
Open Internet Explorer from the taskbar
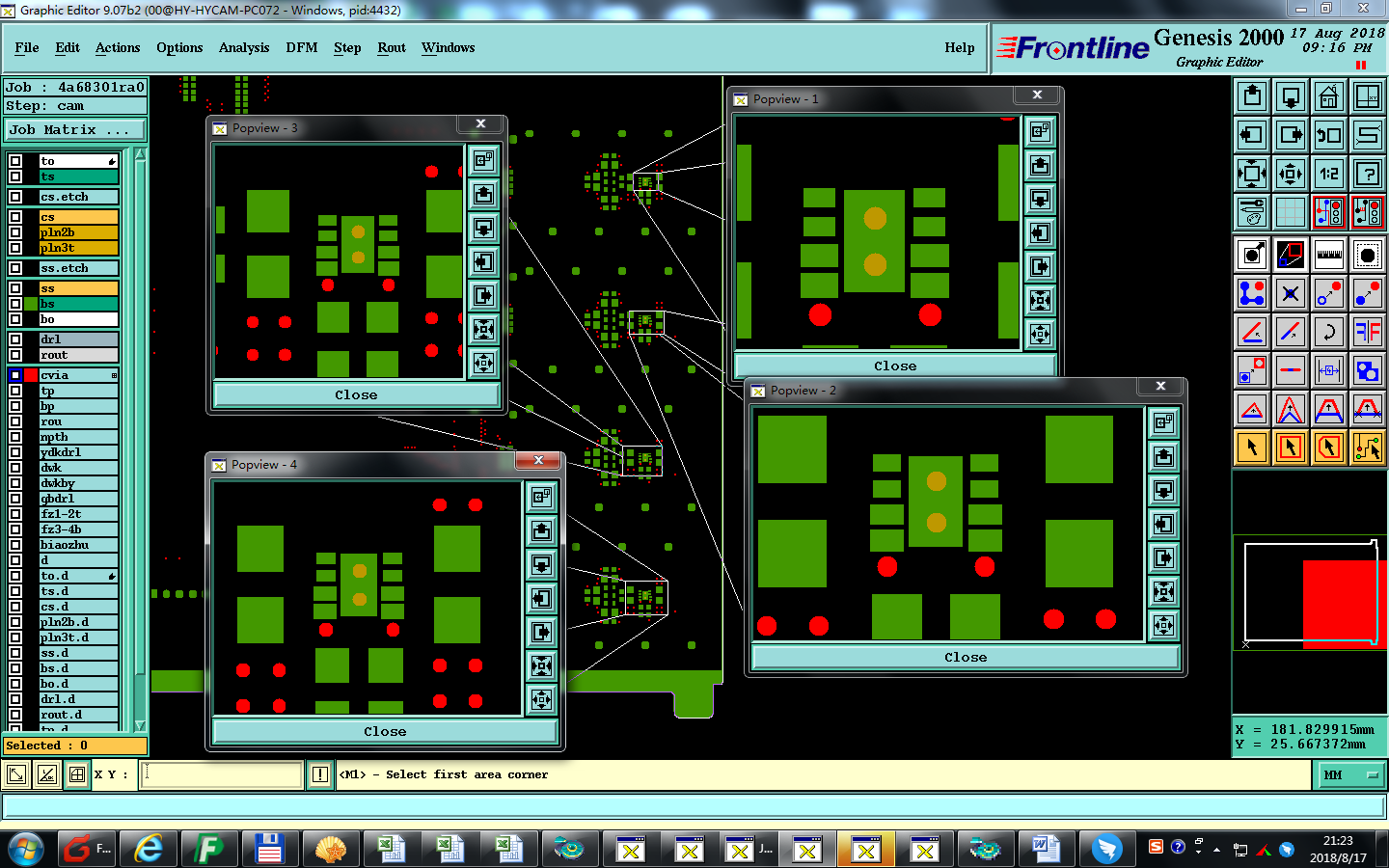click(149, 849)
